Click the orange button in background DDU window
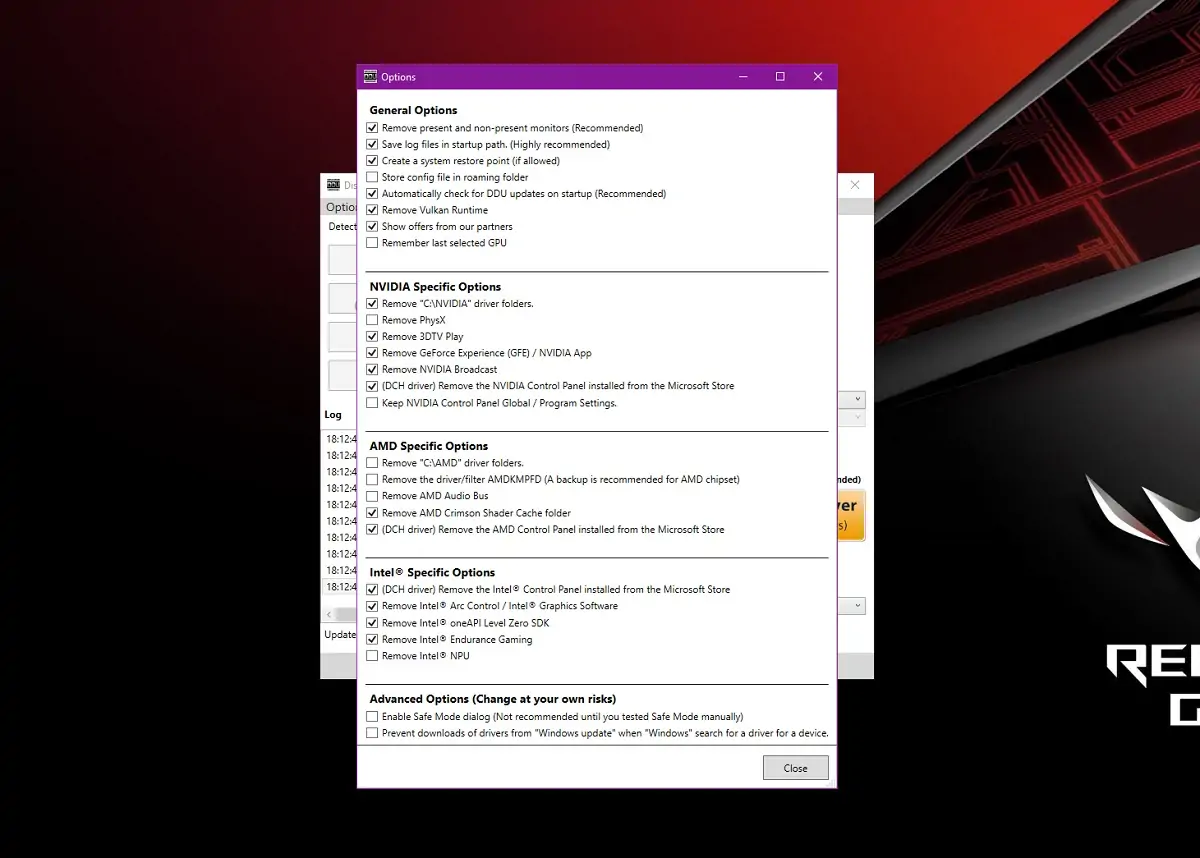 851,515
